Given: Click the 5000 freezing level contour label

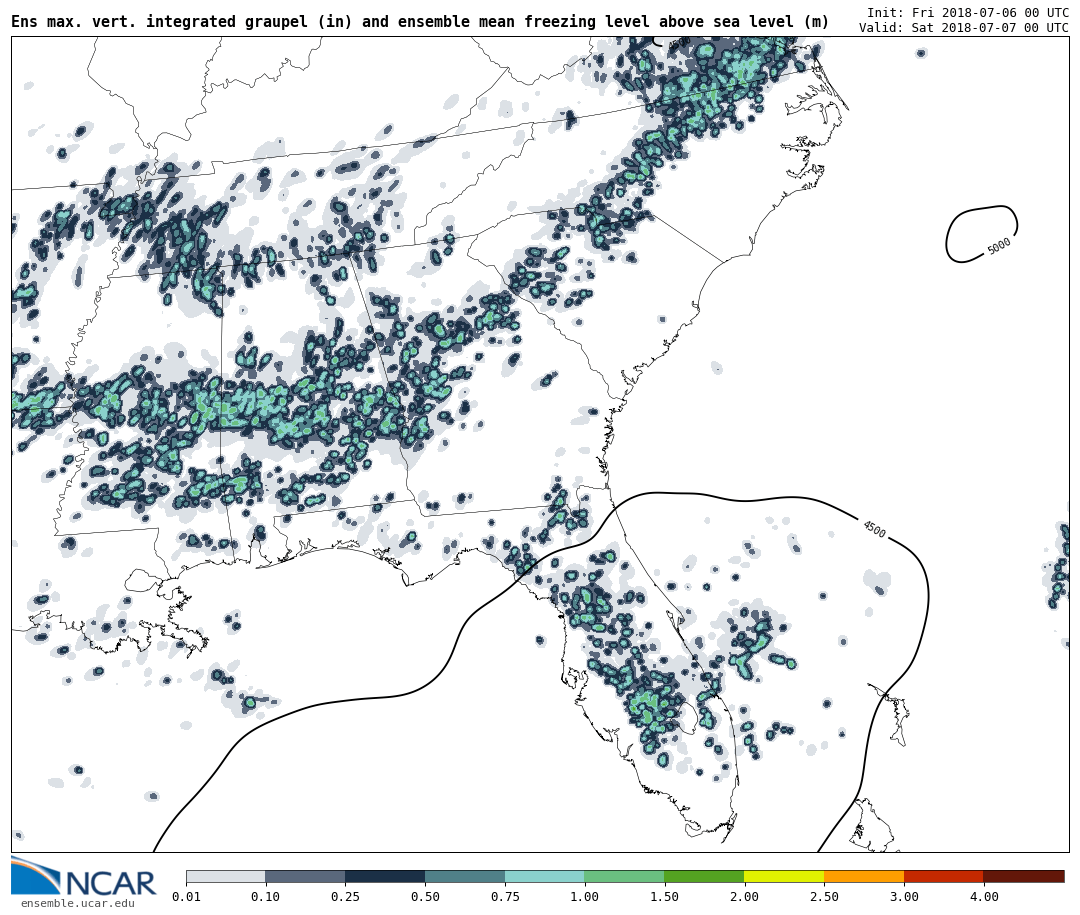Looking at the screenshot, I should (999, 246).
